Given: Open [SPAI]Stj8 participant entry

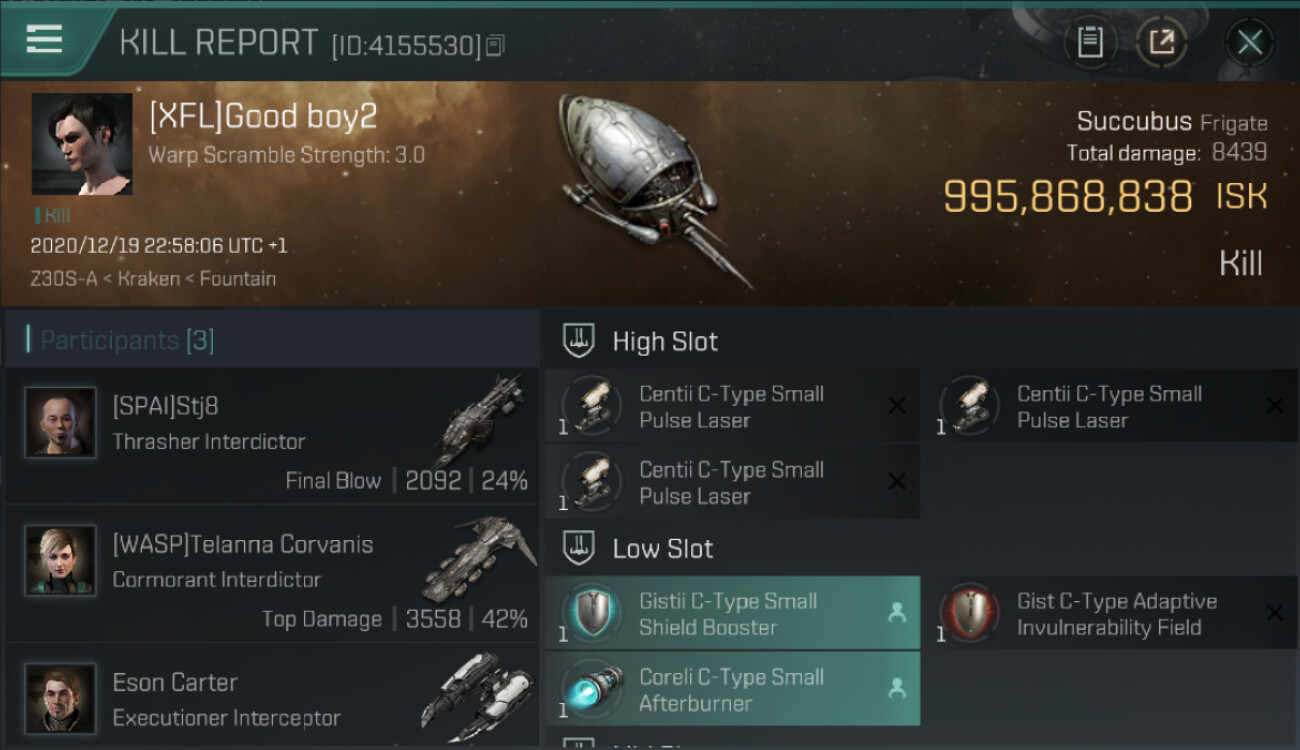Looking at the screenshot, I should pos(272,434).
